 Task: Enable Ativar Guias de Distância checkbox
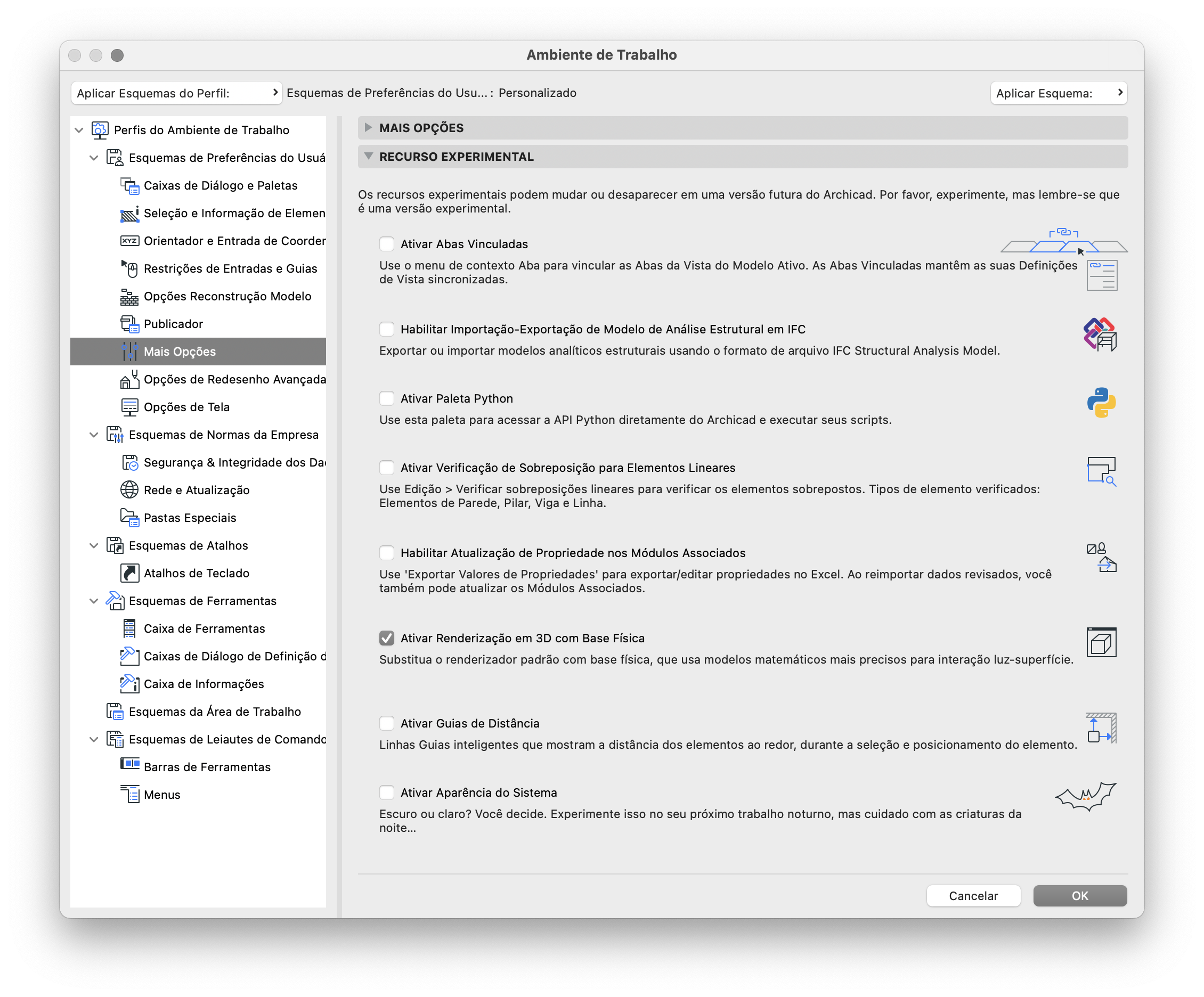point(387,724)
